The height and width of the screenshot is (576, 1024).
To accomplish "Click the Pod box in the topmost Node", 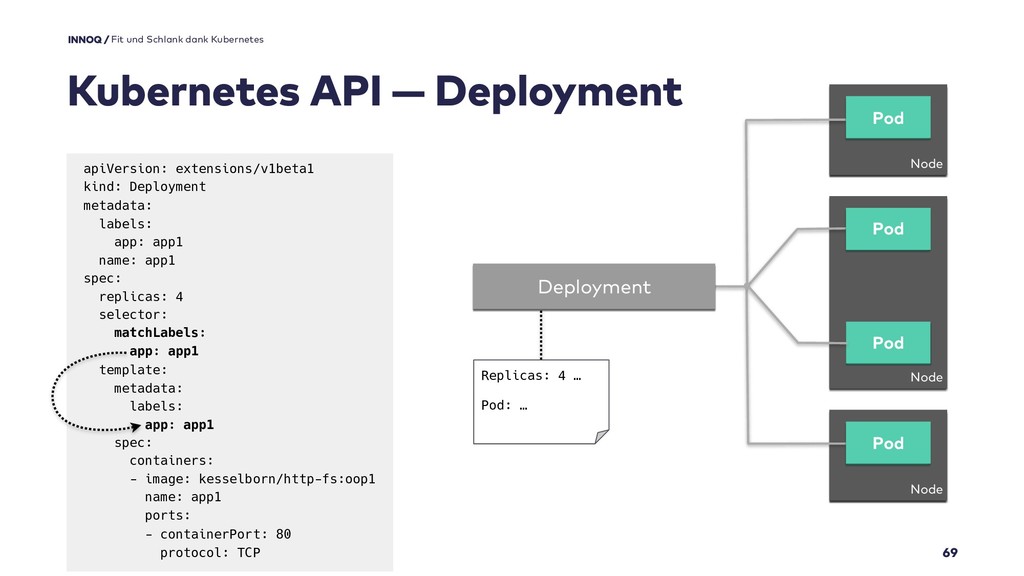I will (888, 118).
